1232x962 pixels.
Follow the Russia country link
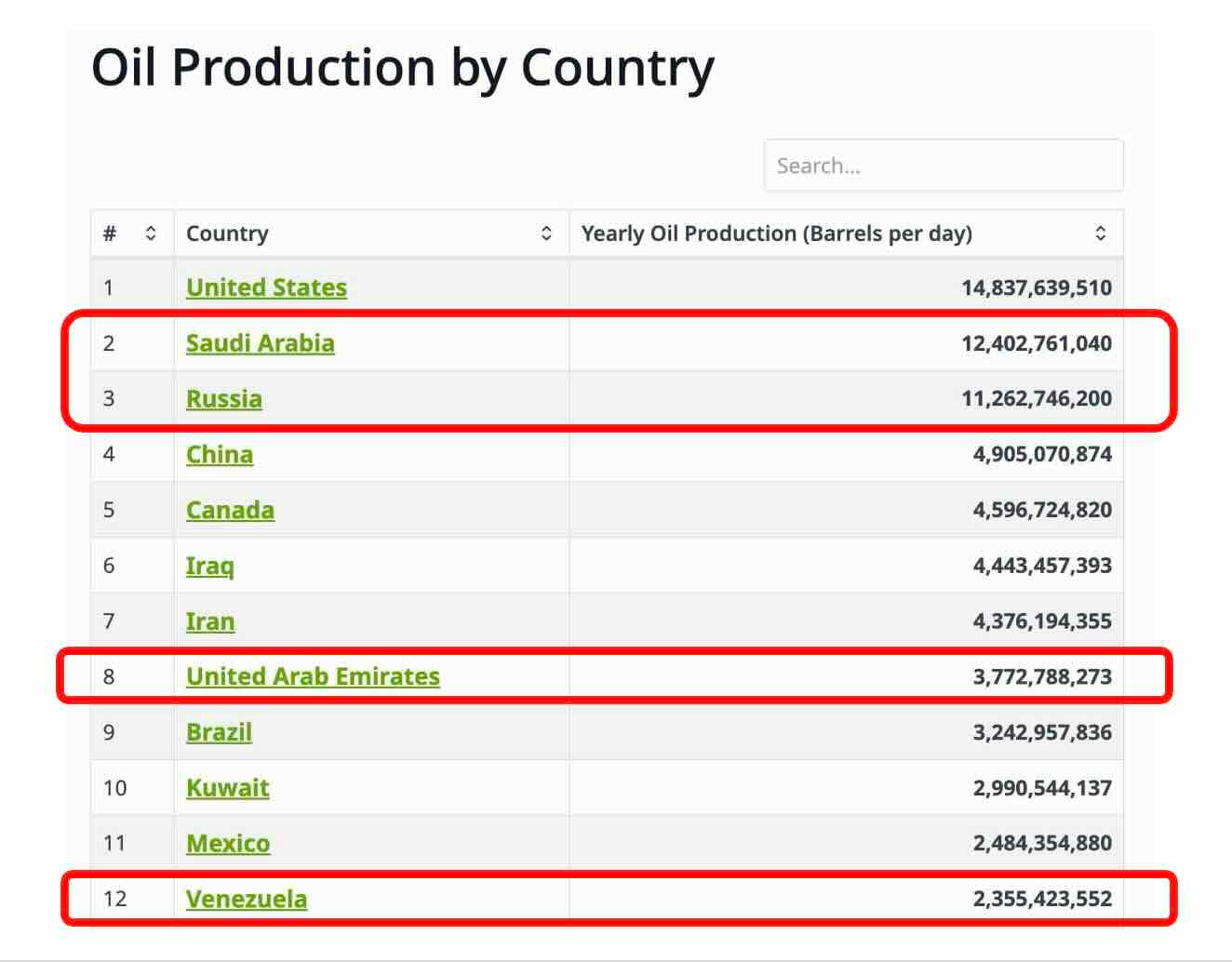223,399
